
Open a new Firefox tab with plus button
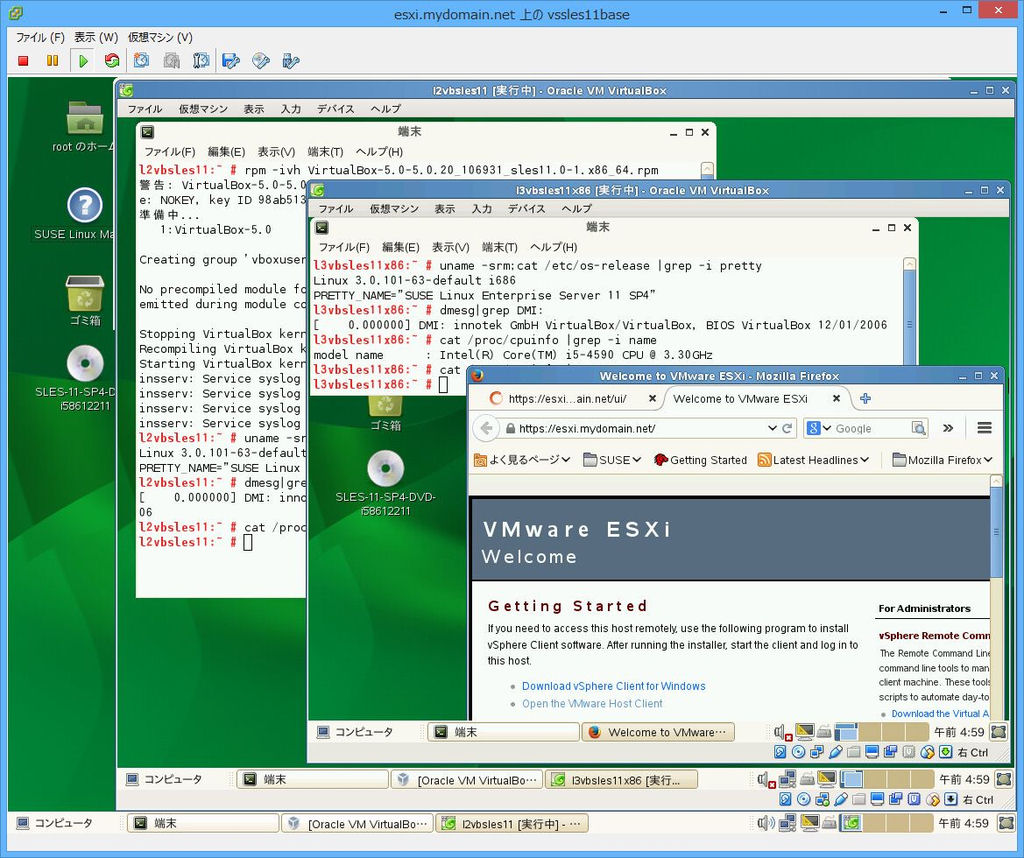pyautogui.click(x=865, y=398)
